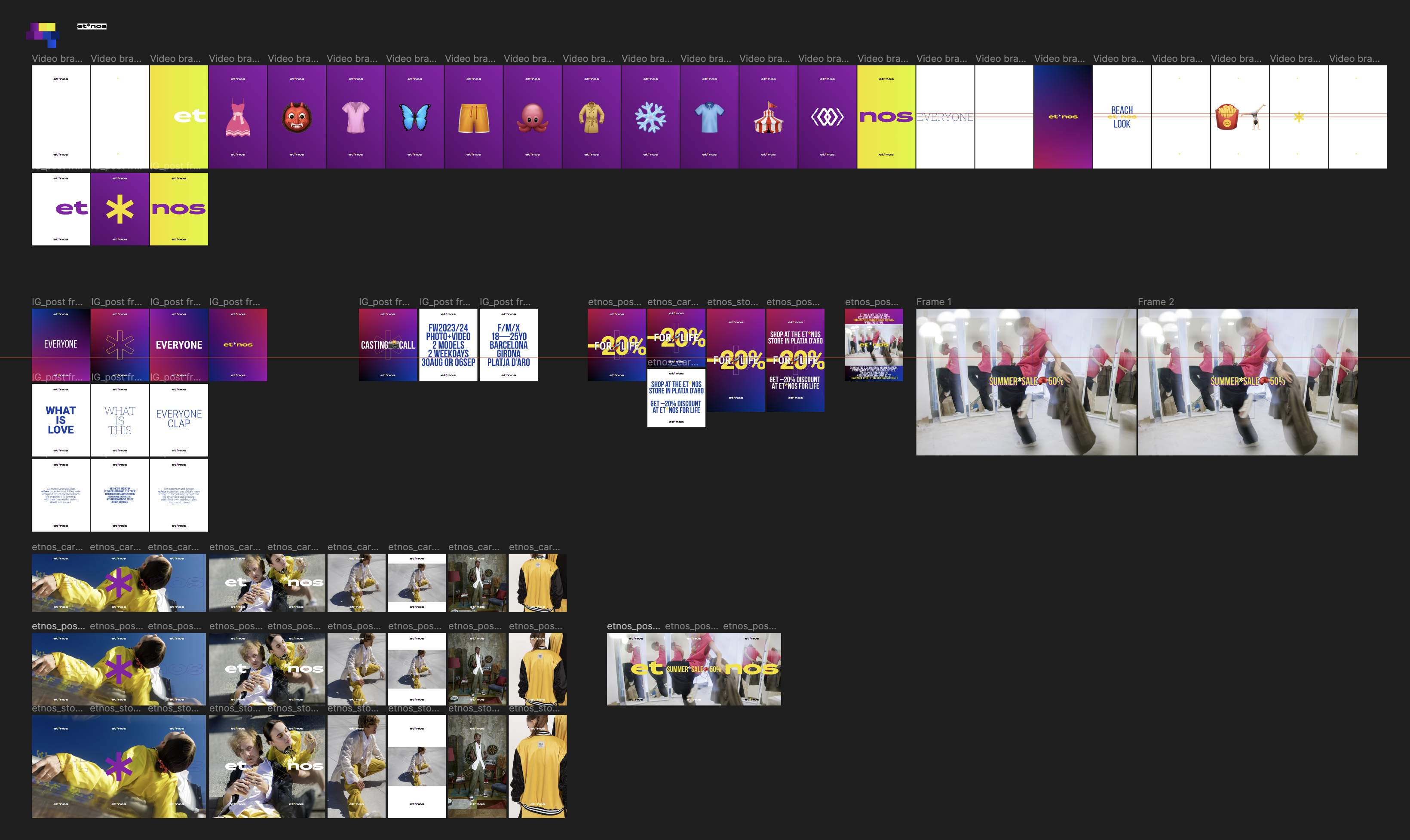Select the gradient post with outlined asterisk

[x=120, y=345]
